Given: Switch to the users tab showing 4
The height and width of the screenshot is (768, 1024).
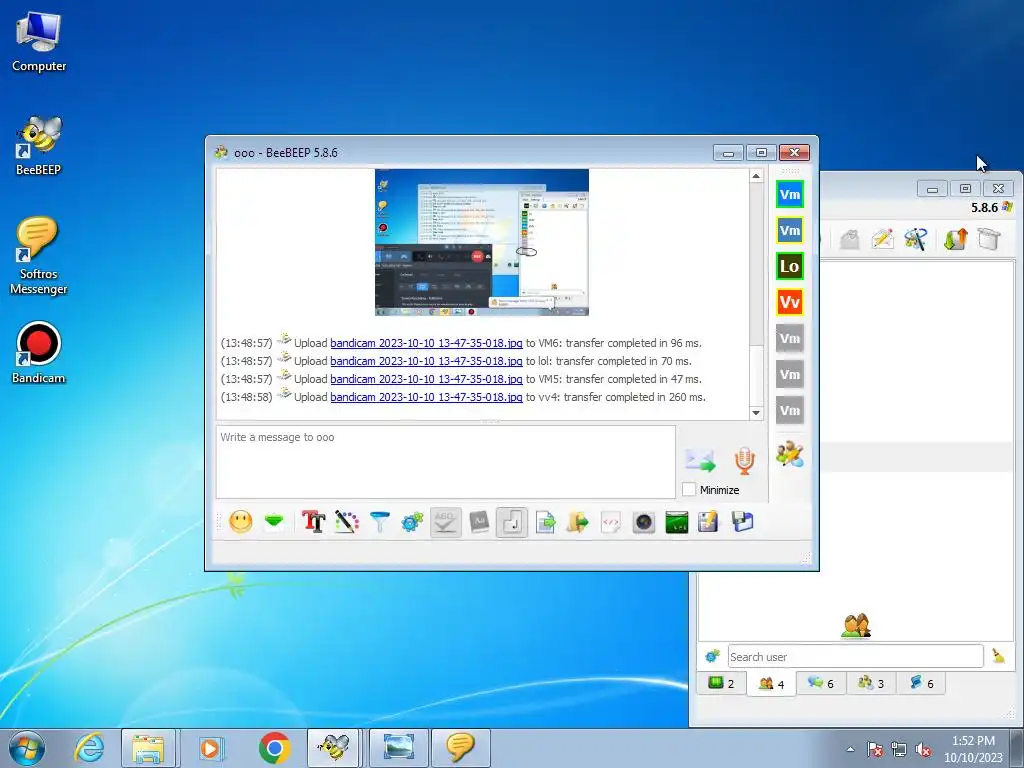Looking at the screenshot, I should point(771,684).
